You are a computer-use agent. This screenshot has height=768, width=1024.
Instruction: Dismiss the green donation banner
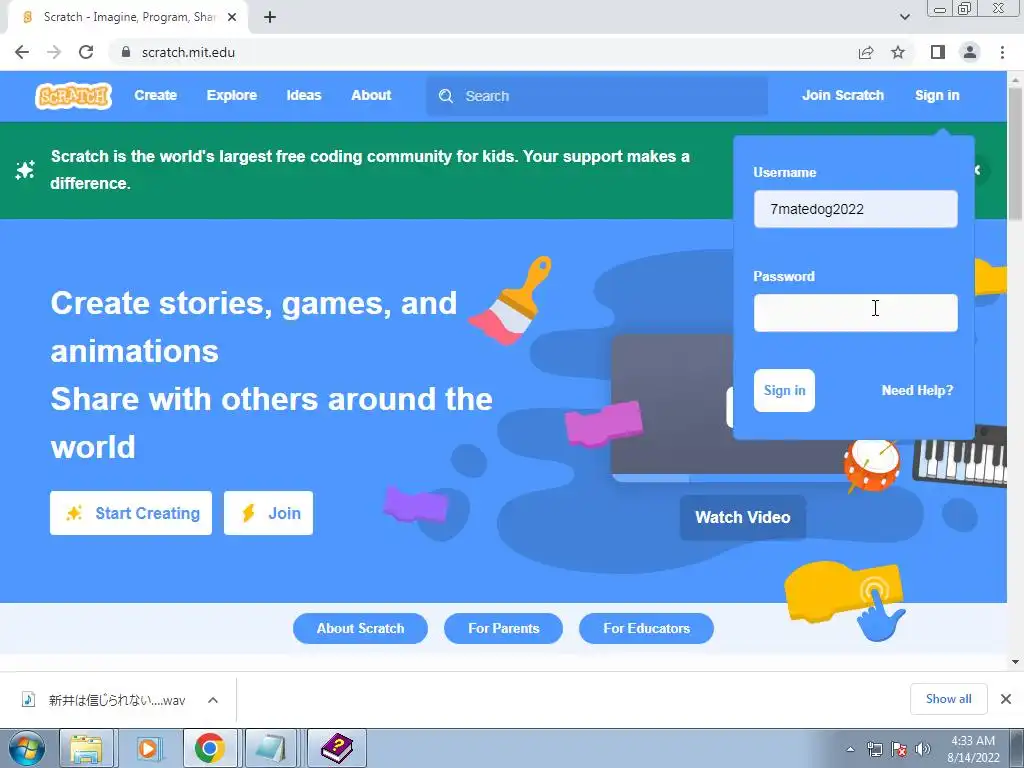978,170
